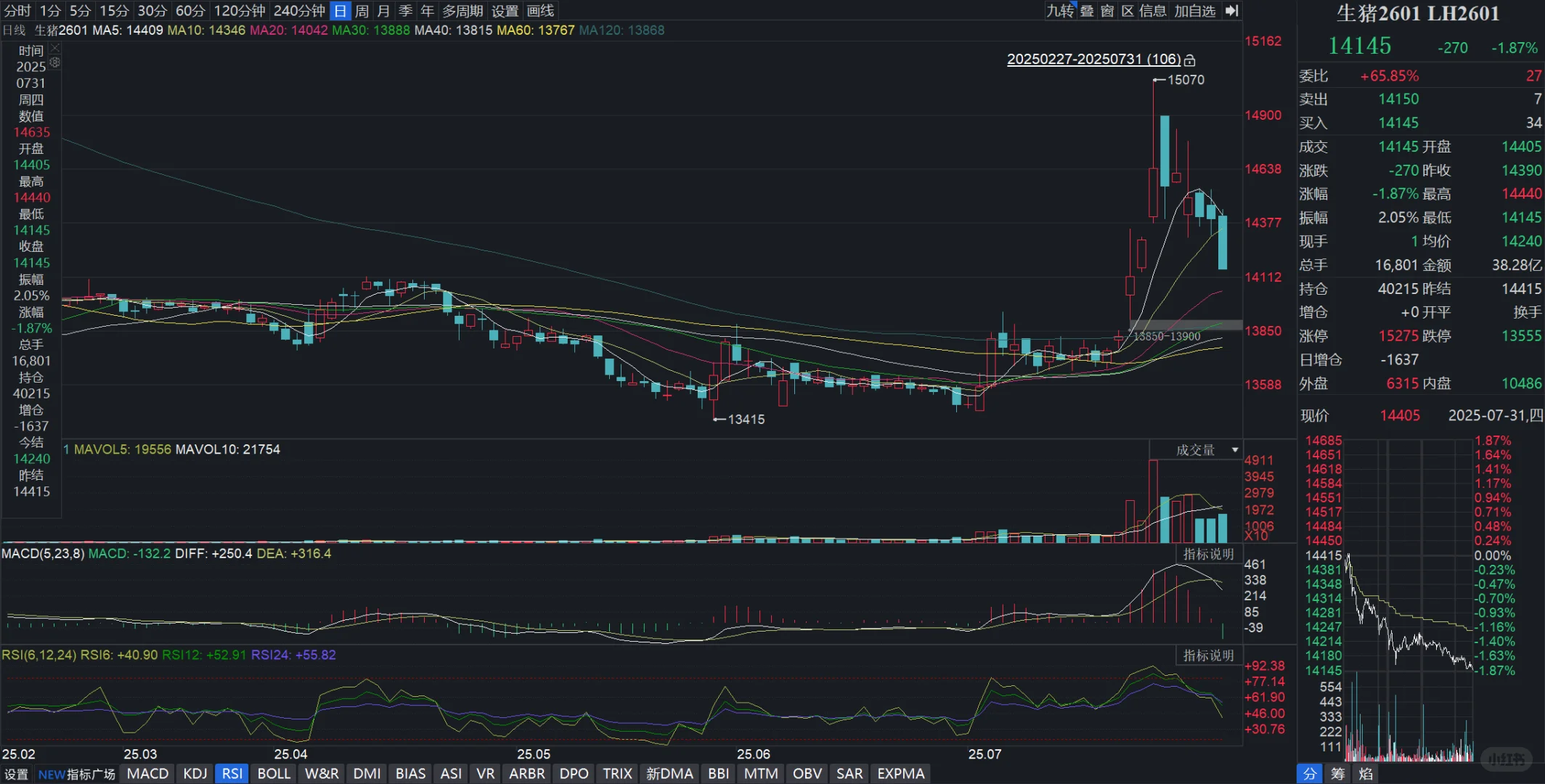This screenshot has width=1545, height=784.
Task: Select the 季 quarterly period
Action: click(405, 10)
